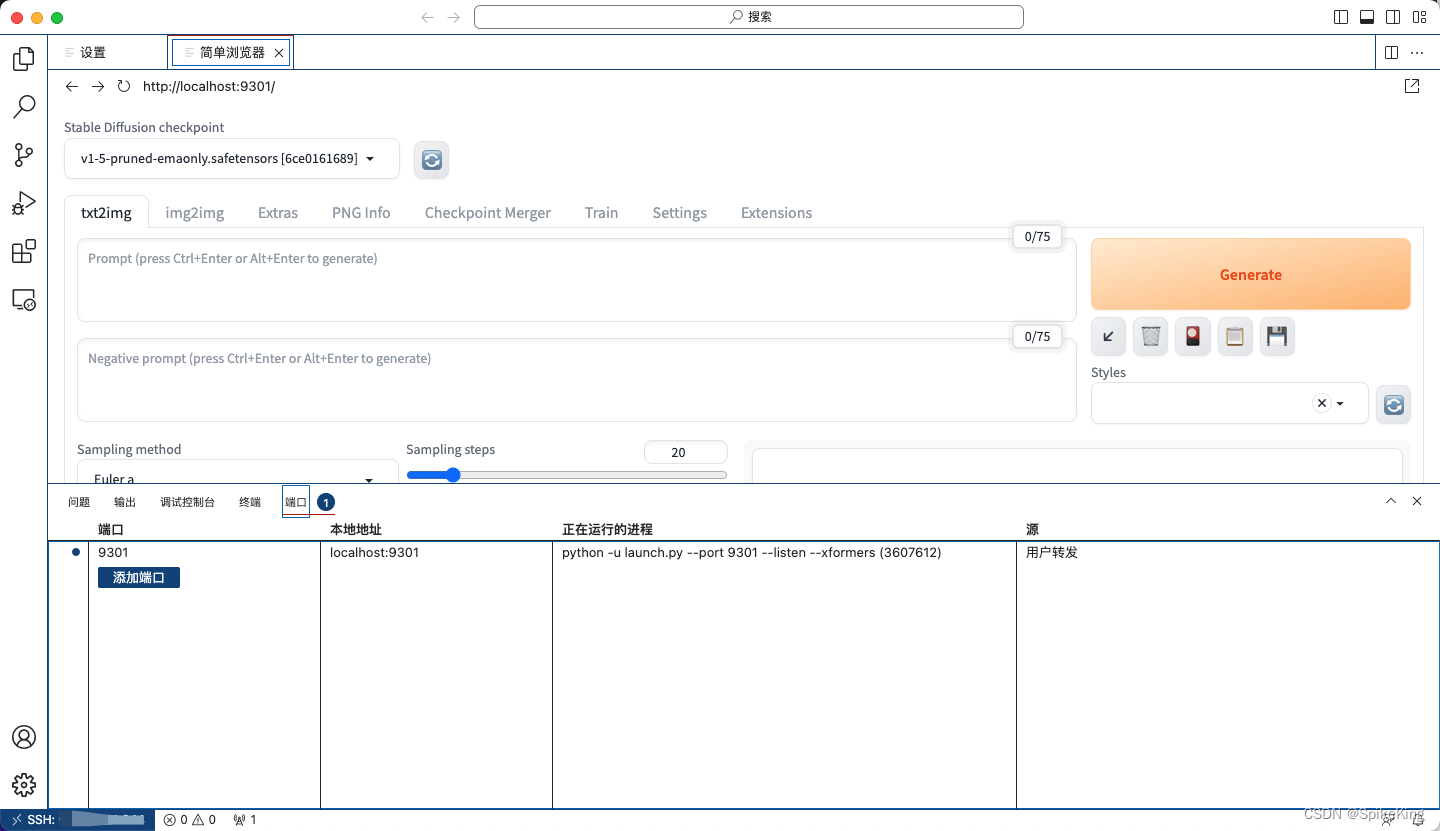Switch to Extras tab
The height and width of the screenshot is (831, 1440).
coord(278,213)
